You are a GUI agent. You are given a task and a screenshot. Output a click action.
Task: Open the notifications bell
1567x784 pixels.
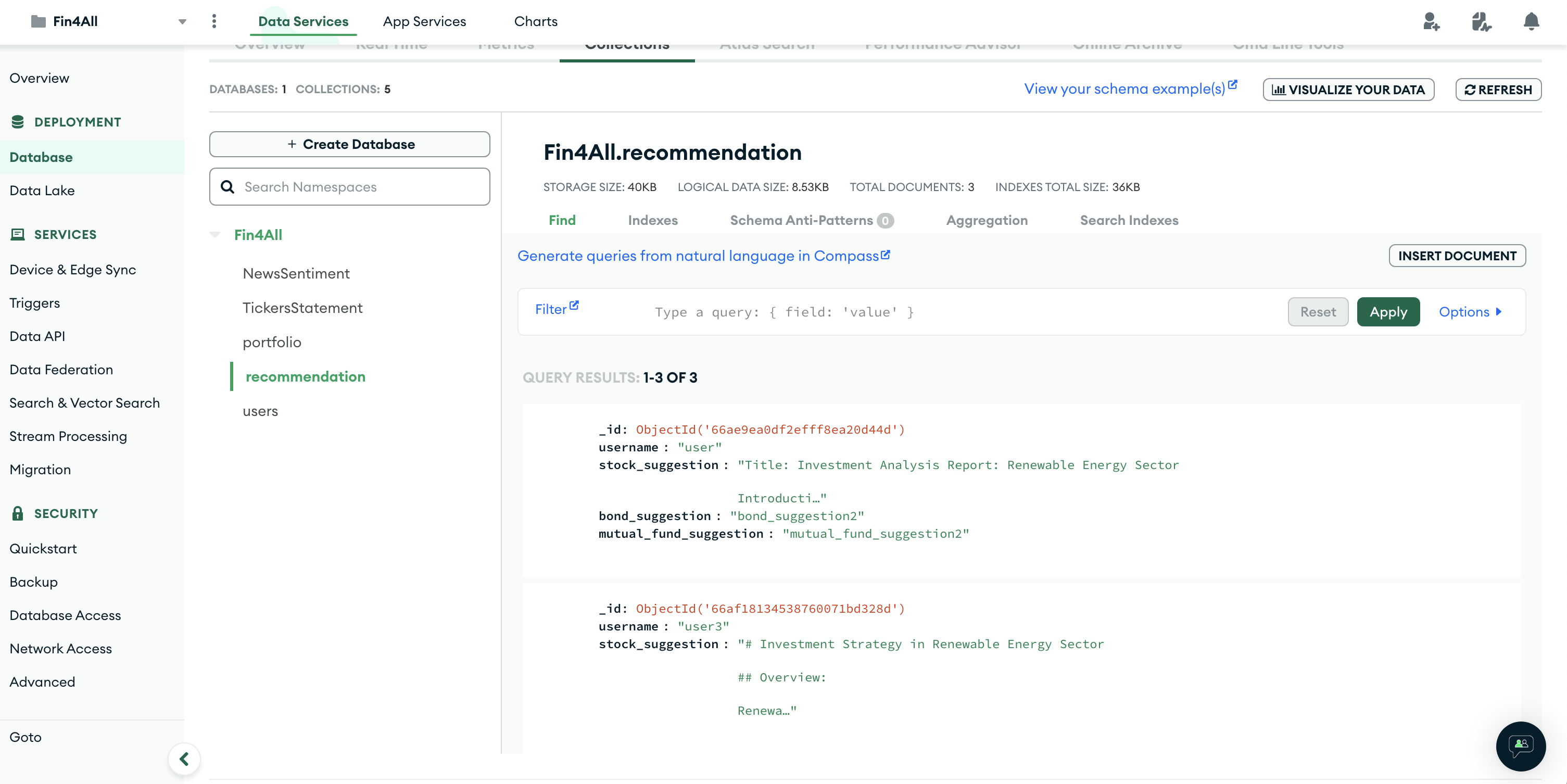point(1531,21)
